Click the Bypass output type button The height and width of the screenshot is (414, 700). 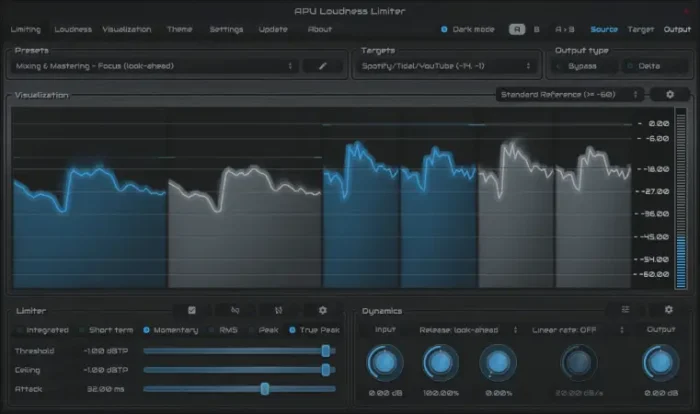tap(579, 66)
